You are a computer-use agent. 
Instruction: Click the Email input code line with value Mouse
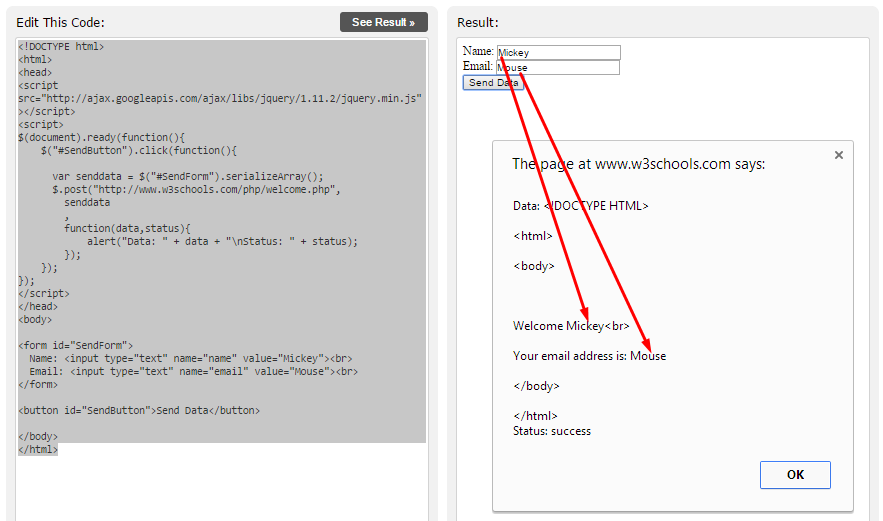tap(194, 371)
